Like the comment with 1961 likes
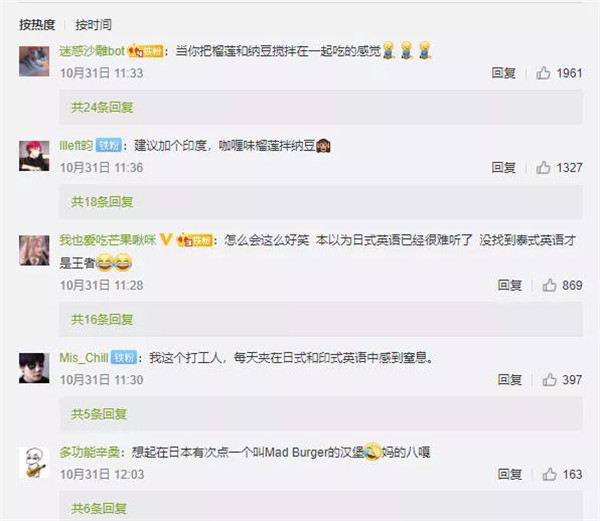Screen dimensions: 600x521 [x=543, y=73]
